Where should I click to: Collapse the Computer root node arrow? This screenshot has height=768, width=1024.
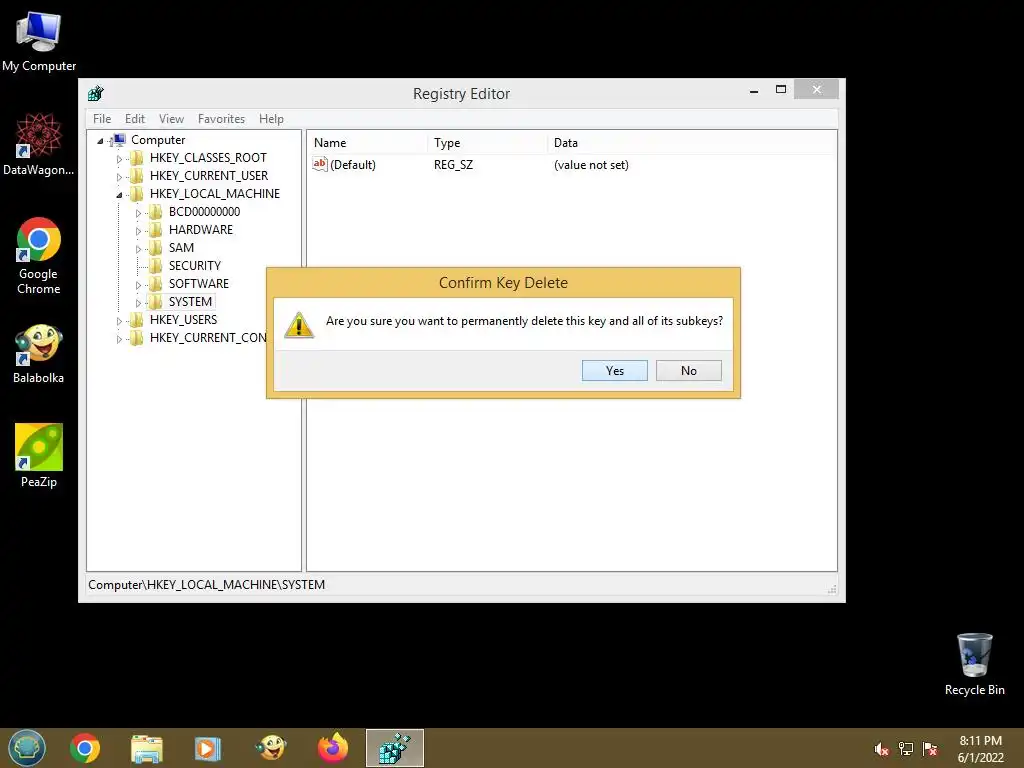[x=100, y=140]
